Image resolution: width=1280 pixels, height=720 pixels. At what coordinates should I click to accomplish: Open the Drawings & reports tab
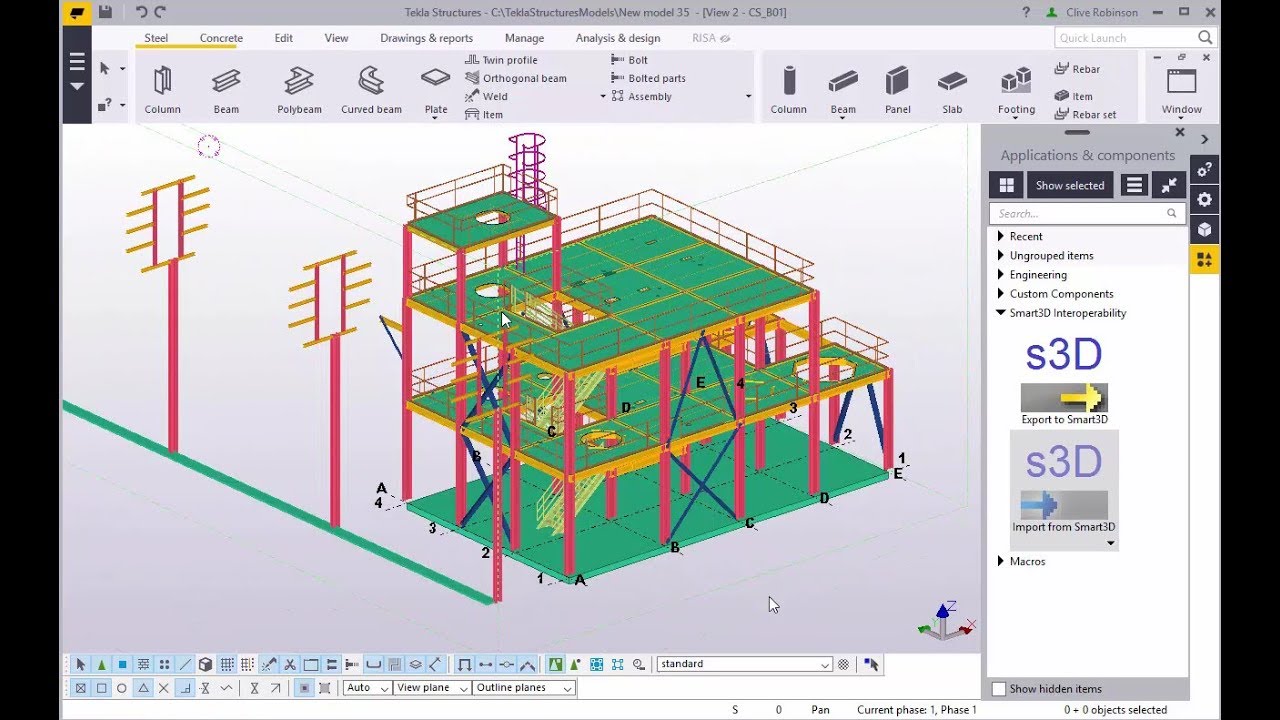pos(426,38)
